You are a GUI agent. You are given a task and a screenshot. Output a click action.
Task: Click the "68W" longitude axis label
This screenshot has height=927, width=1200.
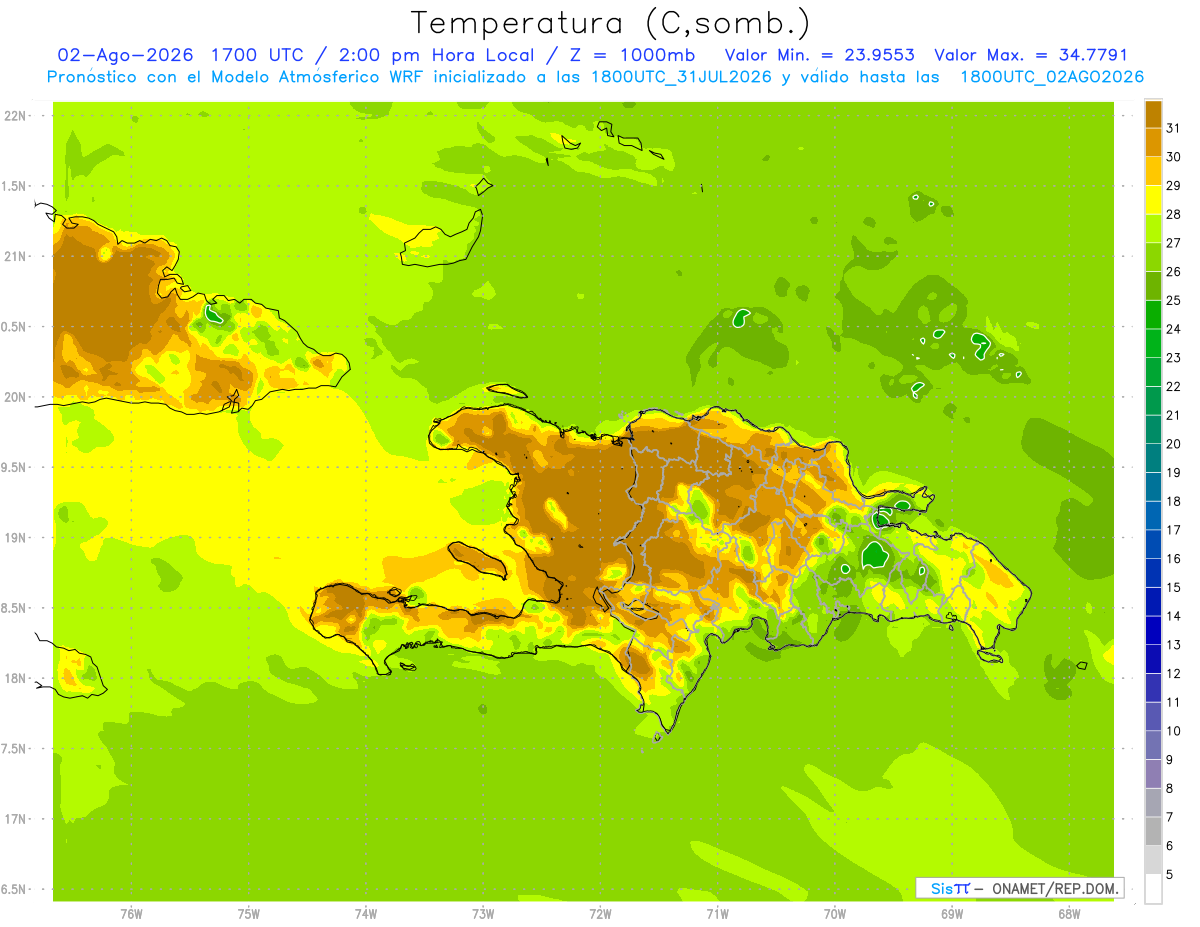tap(1069, 914)
